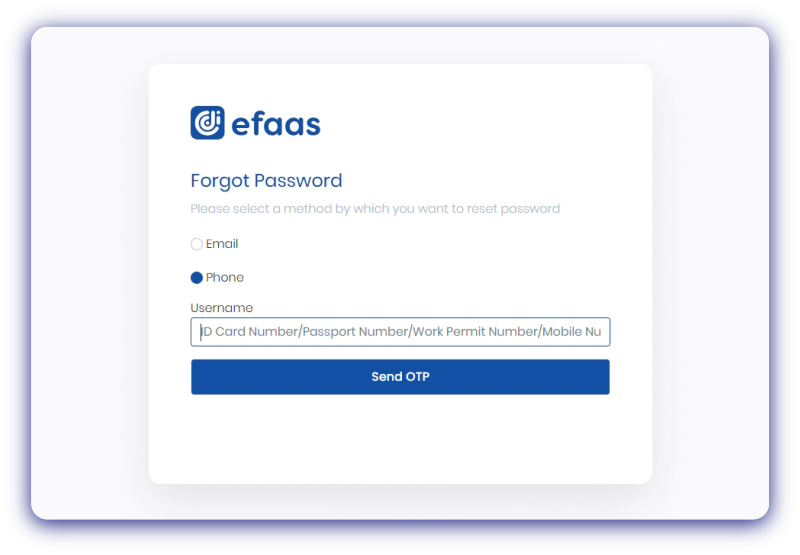Focus the Username input field
This screenshot has width=800, height=555.
tap(400, 332)
